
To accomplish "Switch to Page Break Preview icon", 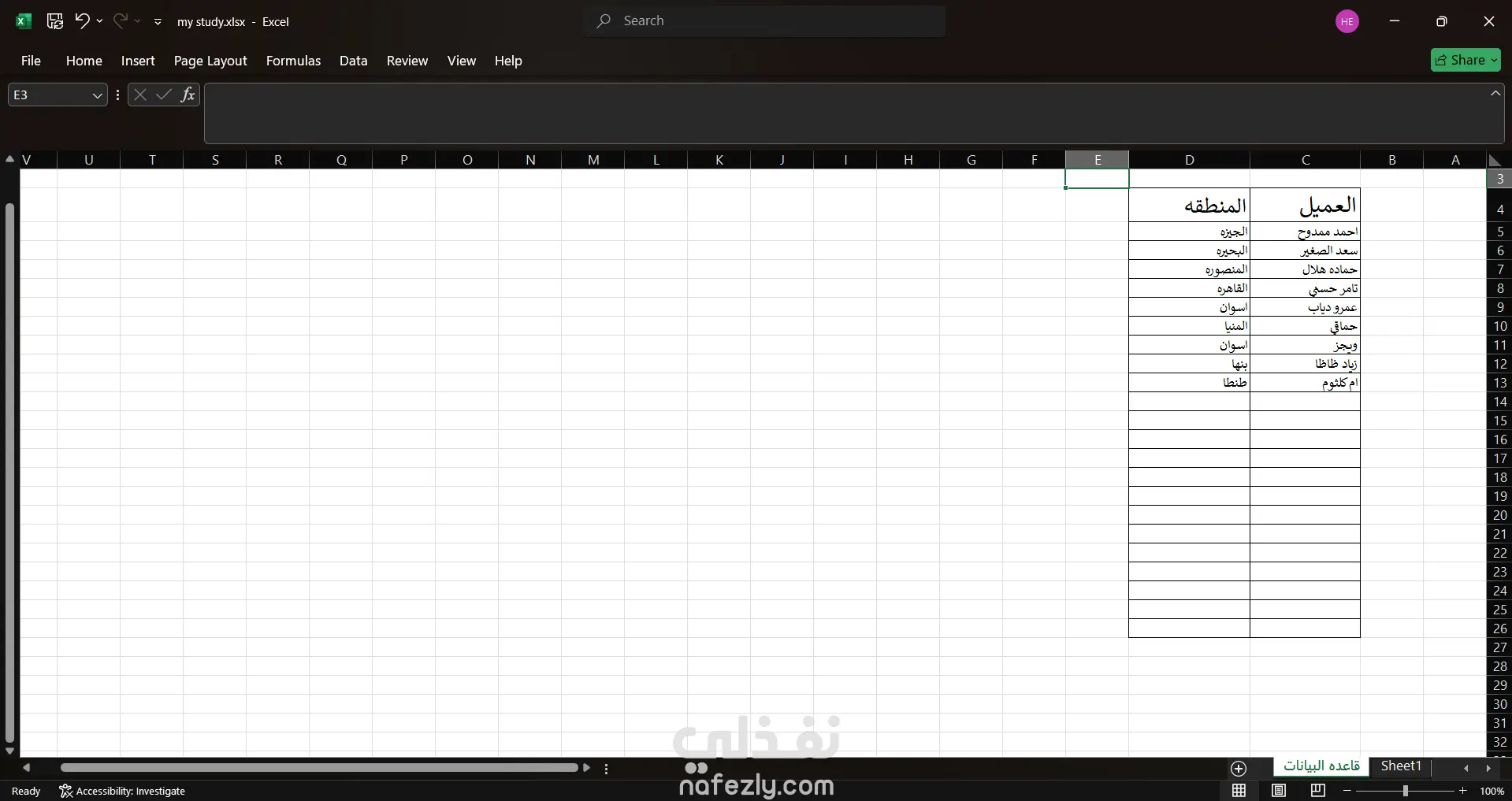I will click(x=1318, y=791).
